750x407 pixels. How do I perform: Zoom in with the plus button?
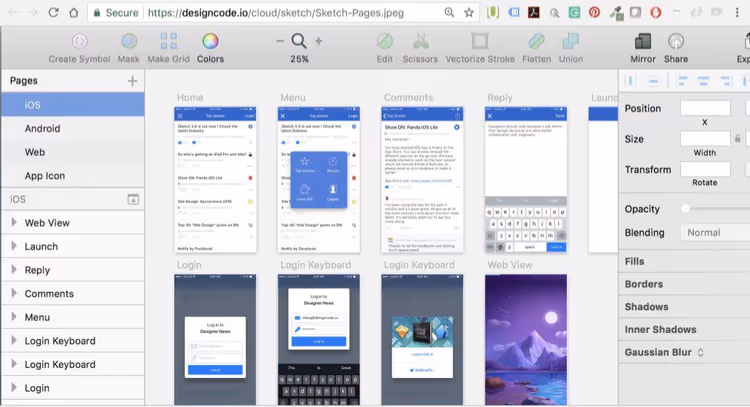(x=319, y=41)
